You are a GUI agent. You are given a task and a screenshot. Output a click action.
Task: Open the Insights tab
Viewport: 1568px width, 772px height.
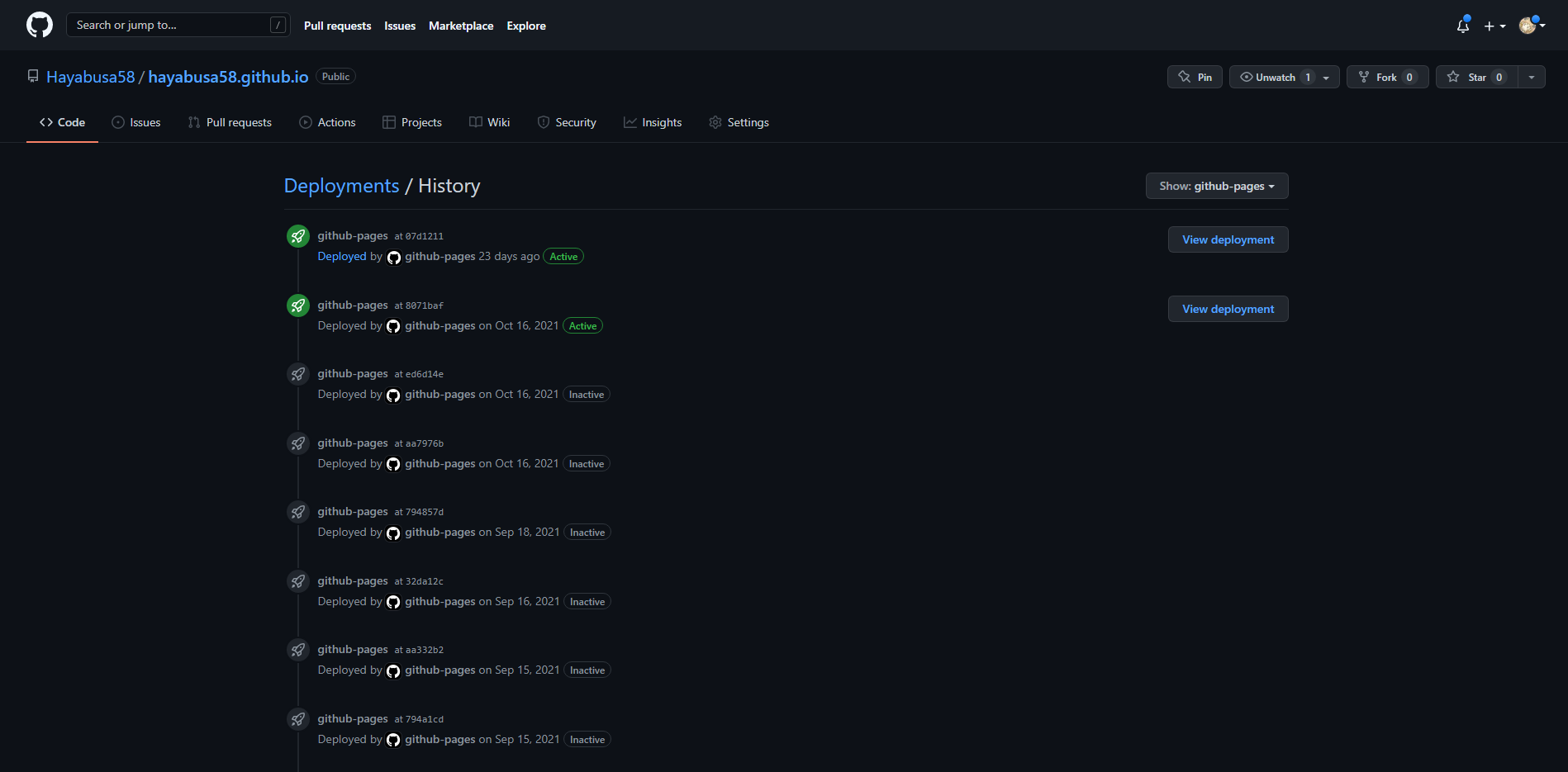pos(653,122)
